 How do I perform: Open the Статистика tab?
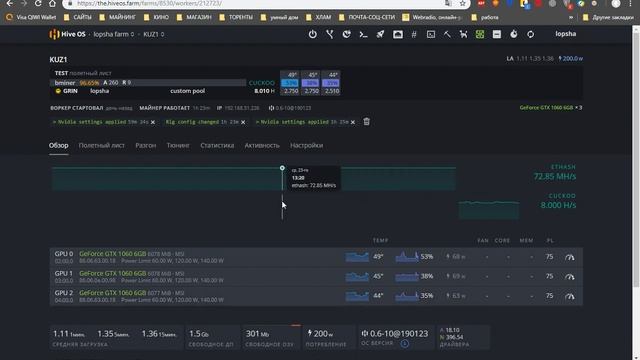click(217, 145)
